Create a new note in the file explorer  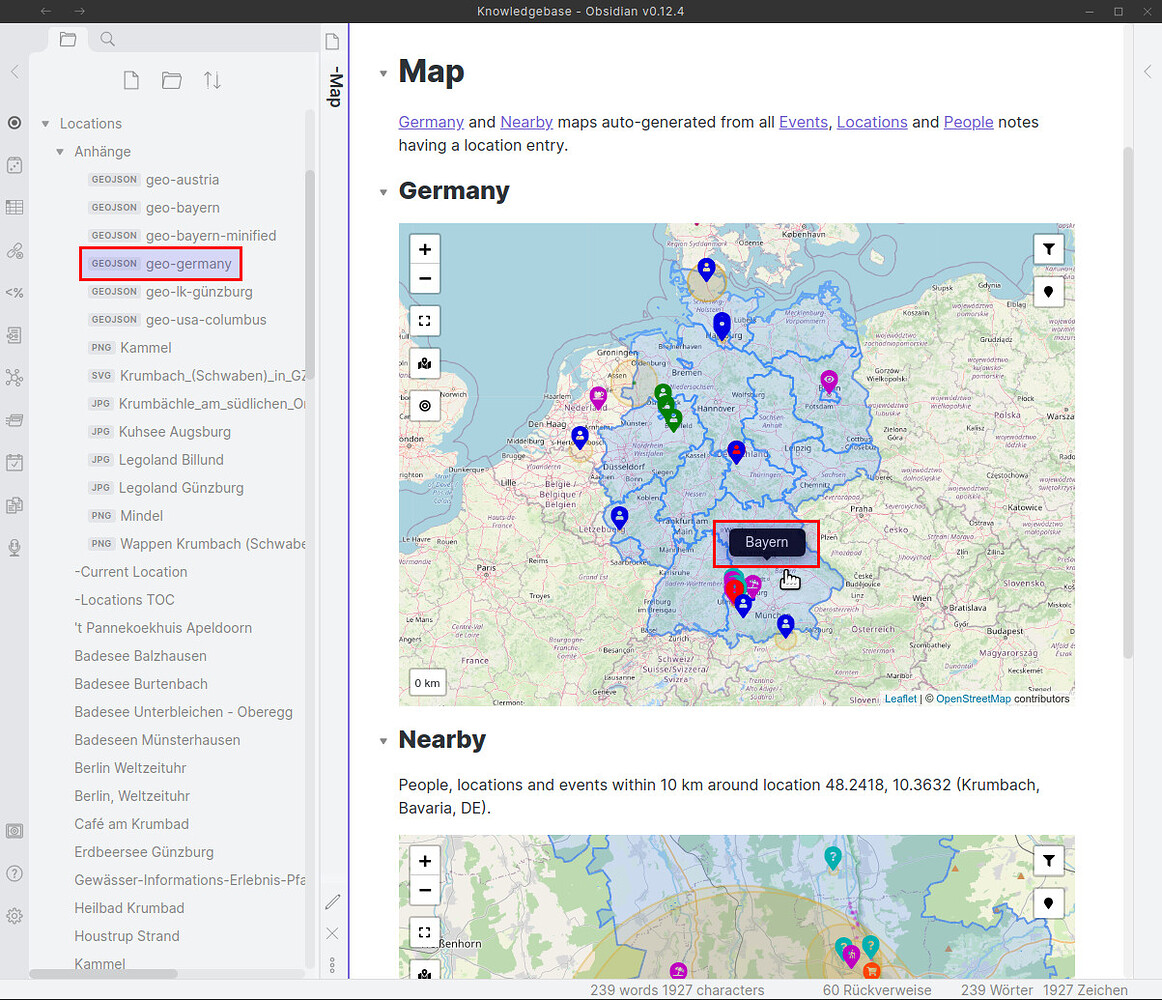point(131,79)
